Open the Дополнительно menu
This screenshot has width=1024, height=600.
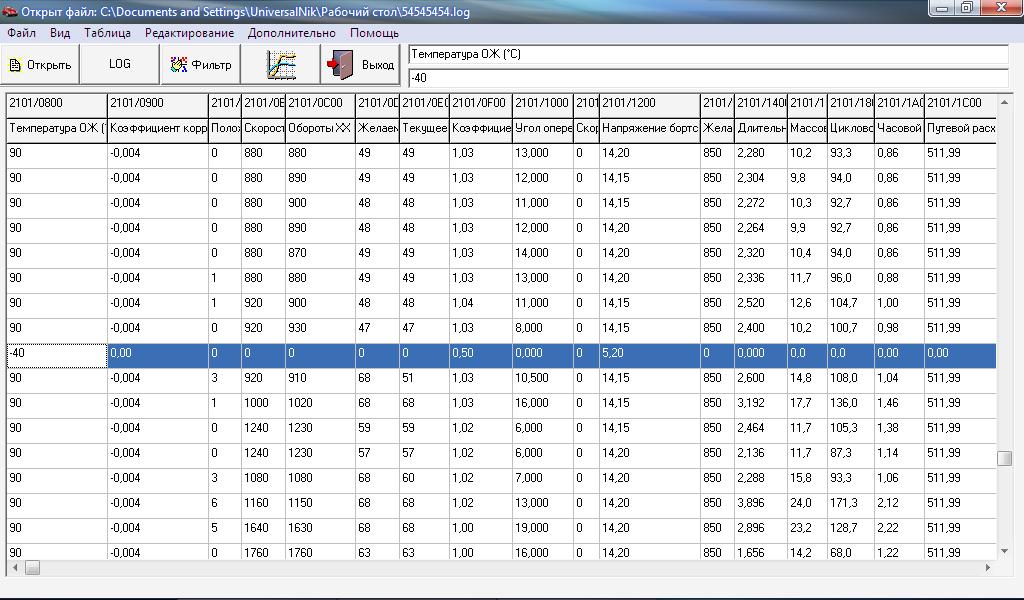pyautogui.click(x=291, y=33)
